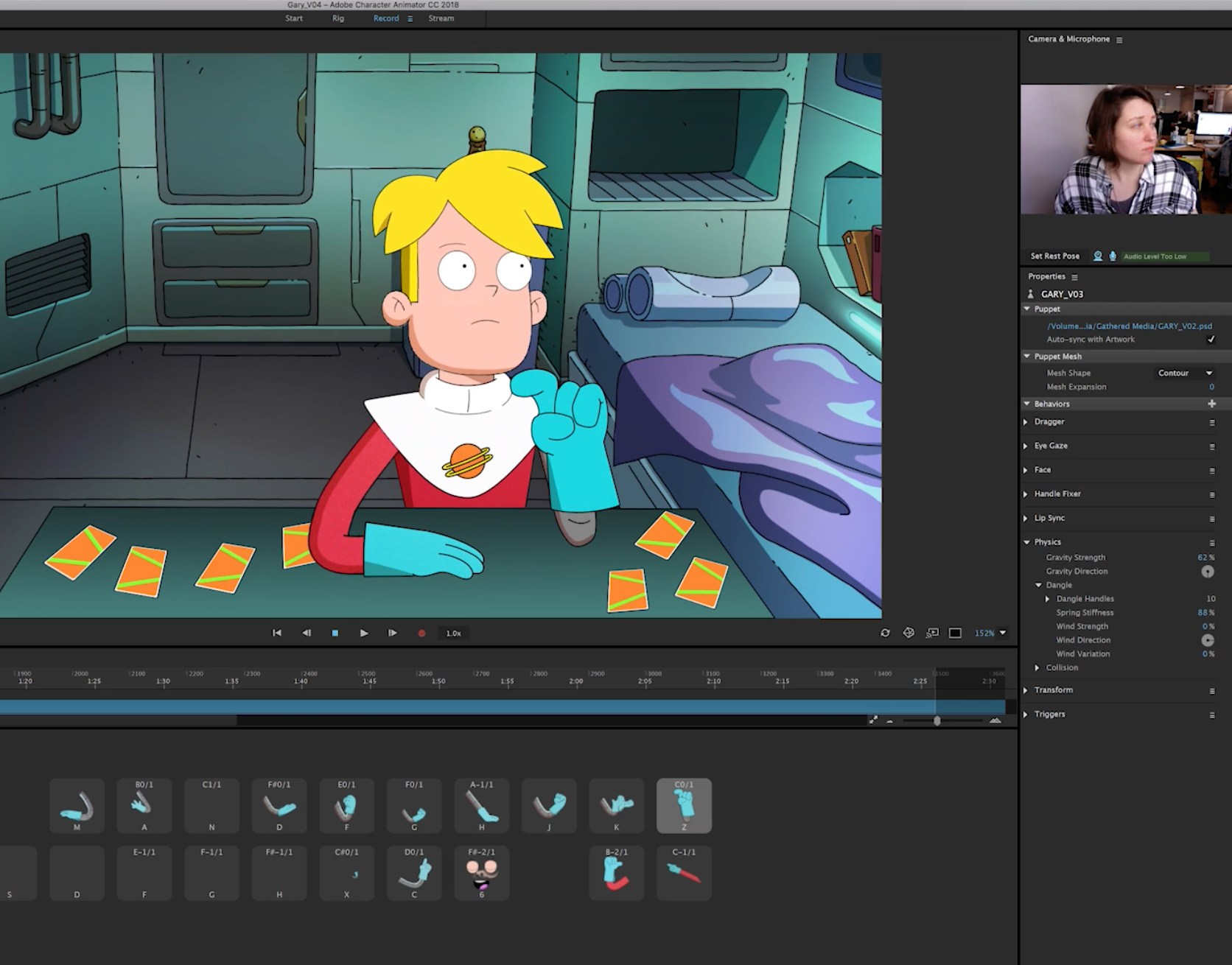1232x965 pixels.
Task: Stop playback with the blue square
Action: tap(335, 633)
